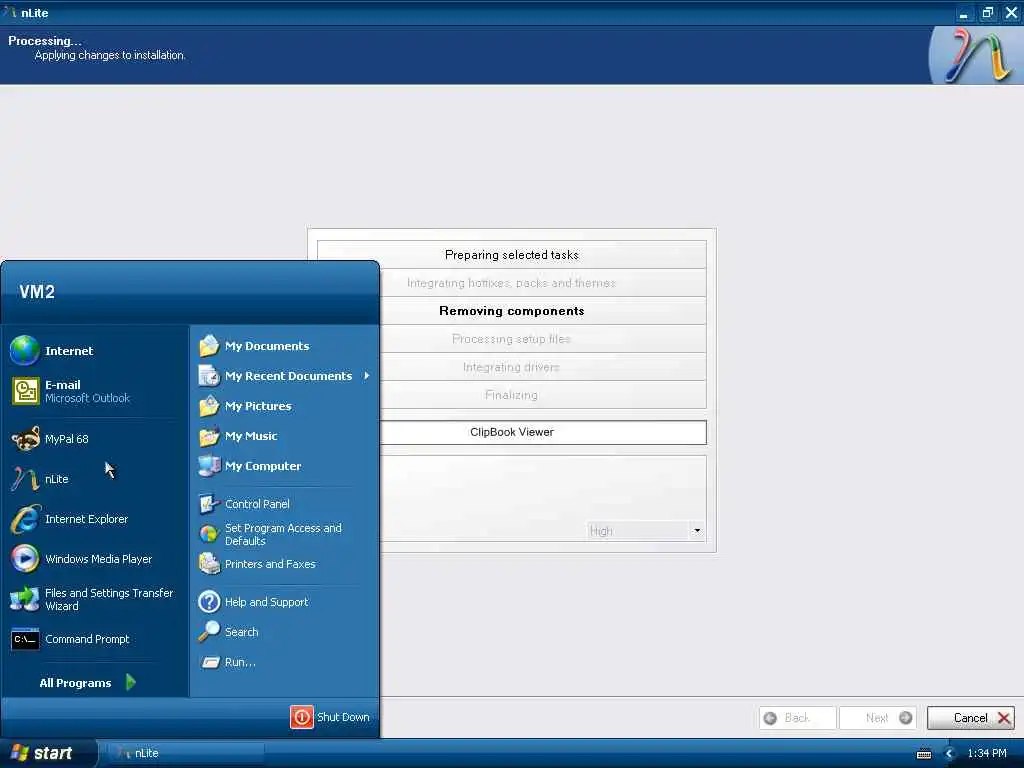Open the My Pictures folder icon
The height and width of the screenshot is (768, 1024).
pos(209,406)
